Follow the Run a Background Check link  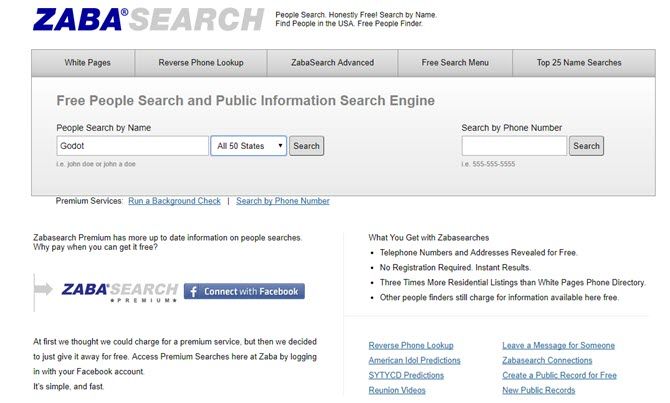[174, 201]
